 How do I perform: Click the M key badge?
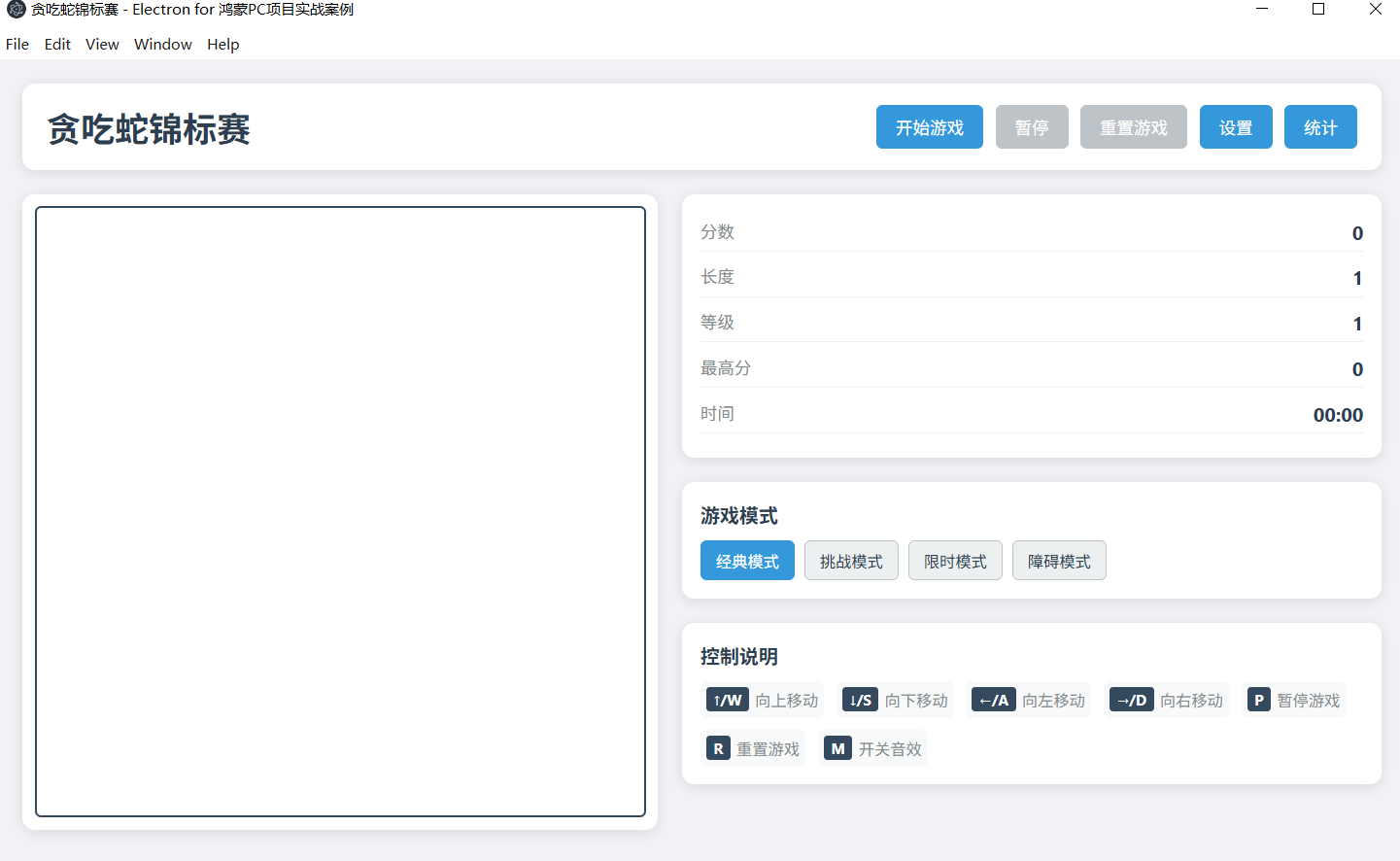click(837, 748)
